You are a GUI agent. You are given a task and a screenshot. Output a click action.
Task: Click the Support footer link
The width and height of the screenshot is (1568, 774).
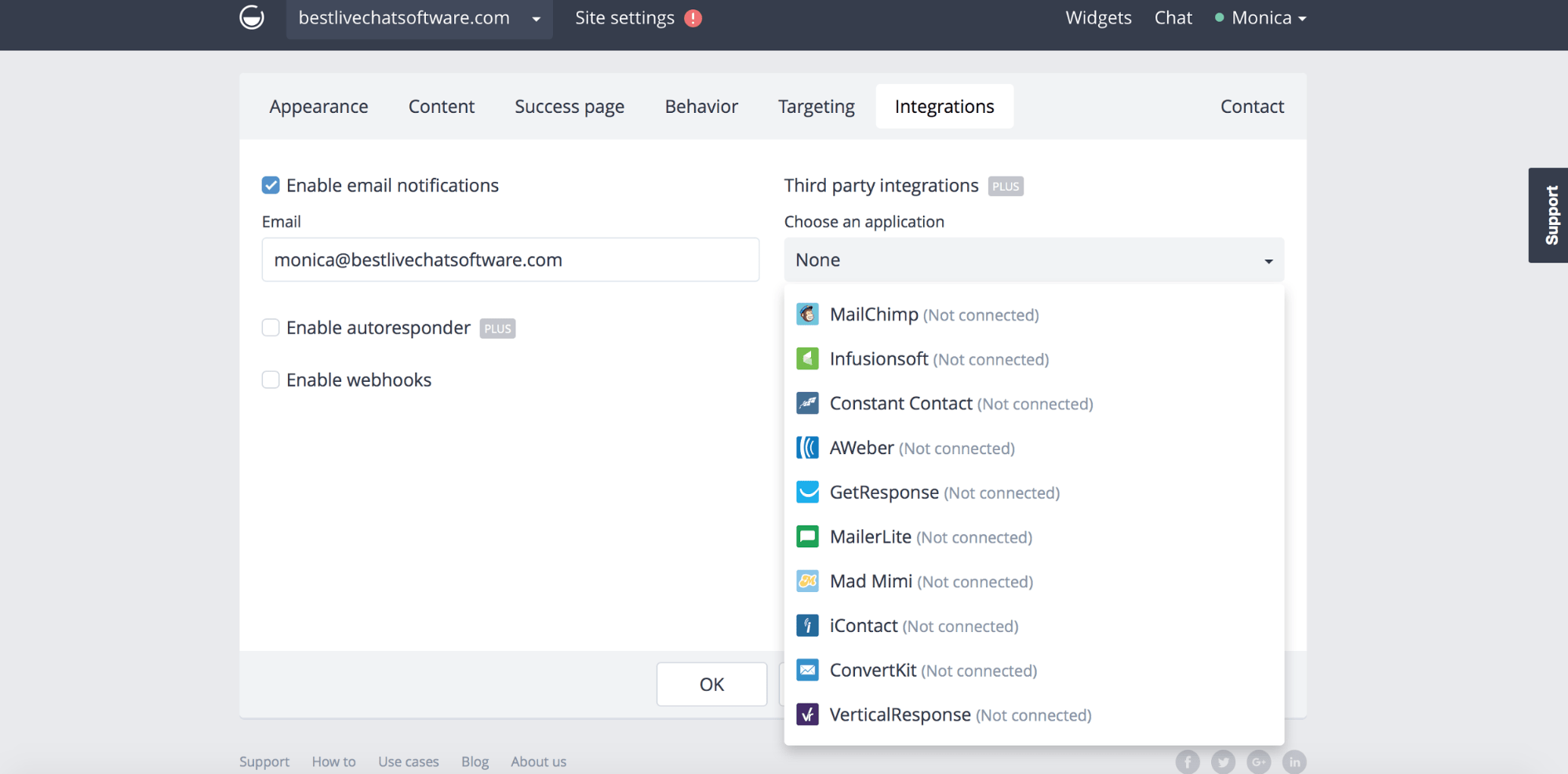(x=264, y=761)
